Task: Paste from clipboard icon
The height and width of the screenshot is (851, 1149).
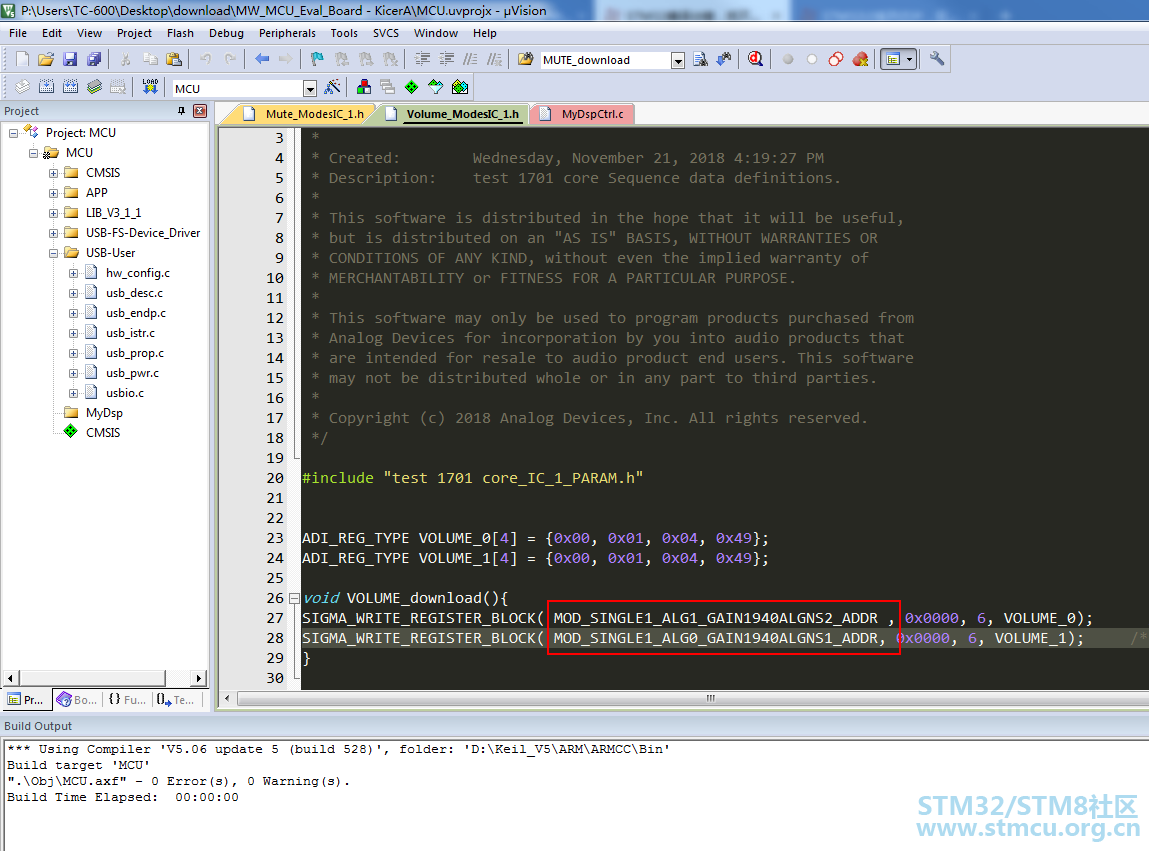Action: [x=174, y=59]
